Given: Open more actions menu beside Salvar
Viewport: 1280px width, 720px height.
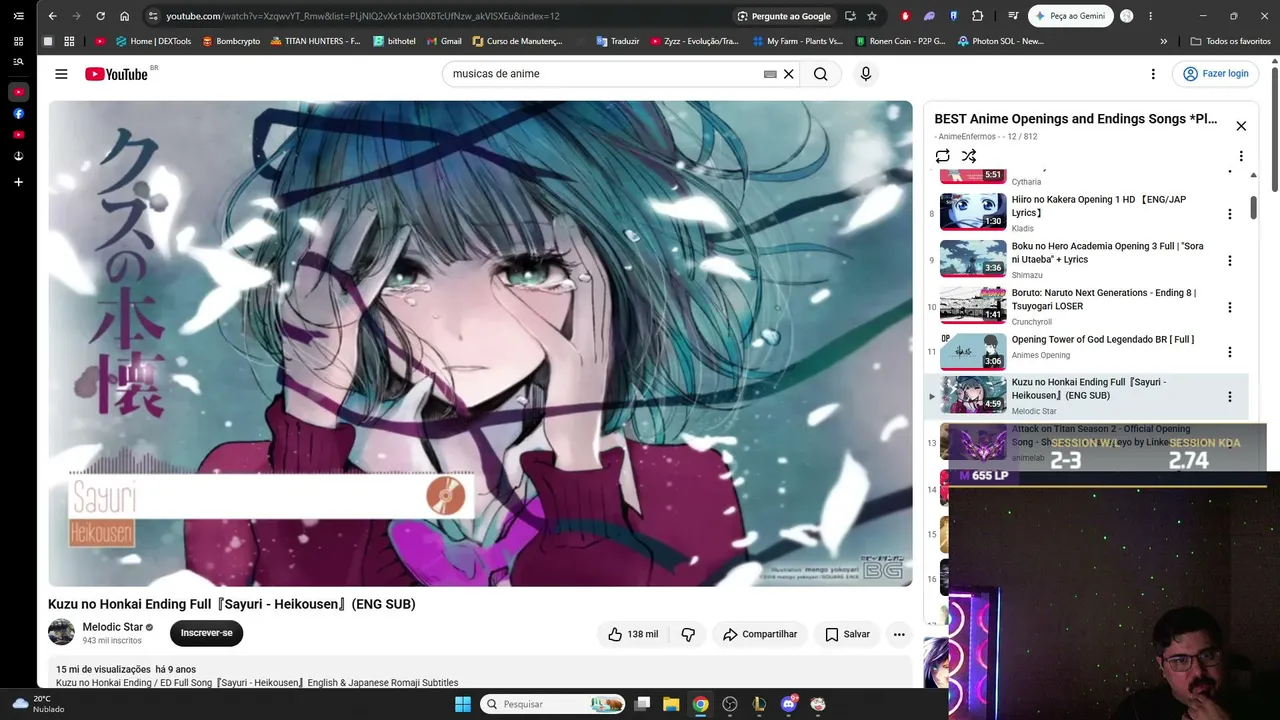Looking at the screenshot, I should pyautogui.click(x=899, y=634).
